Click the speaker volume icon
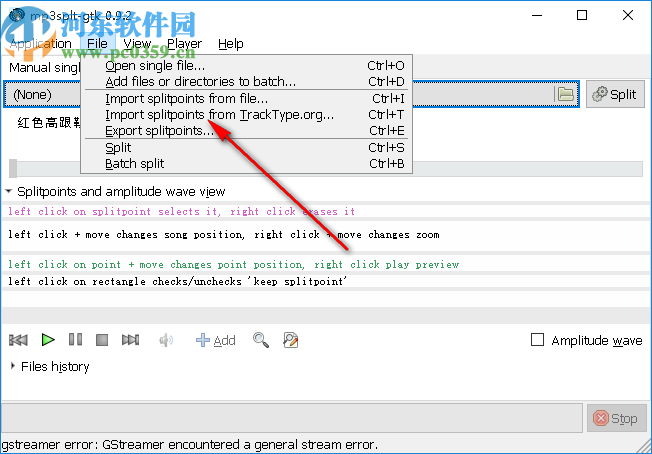 coord(166,340)
